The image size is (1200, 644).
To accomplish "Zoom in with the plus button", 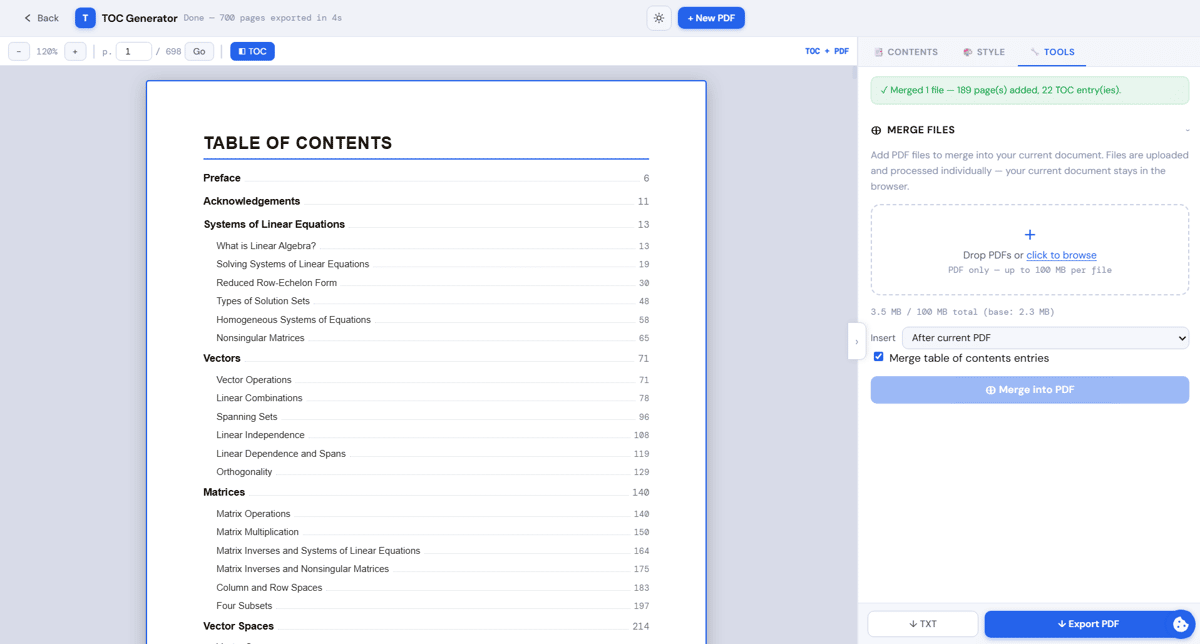I will pos(75,51).
